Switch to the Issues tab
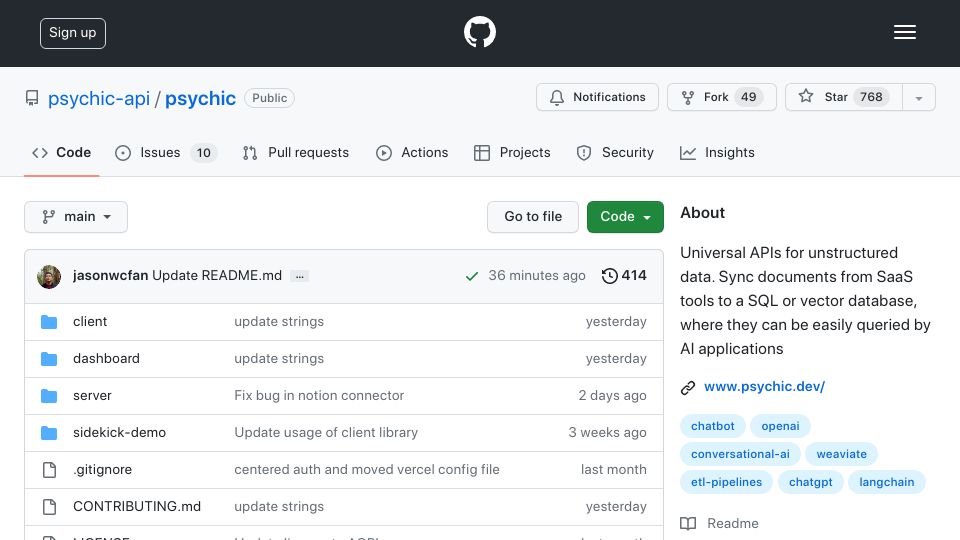 click(x=166, y=152)
